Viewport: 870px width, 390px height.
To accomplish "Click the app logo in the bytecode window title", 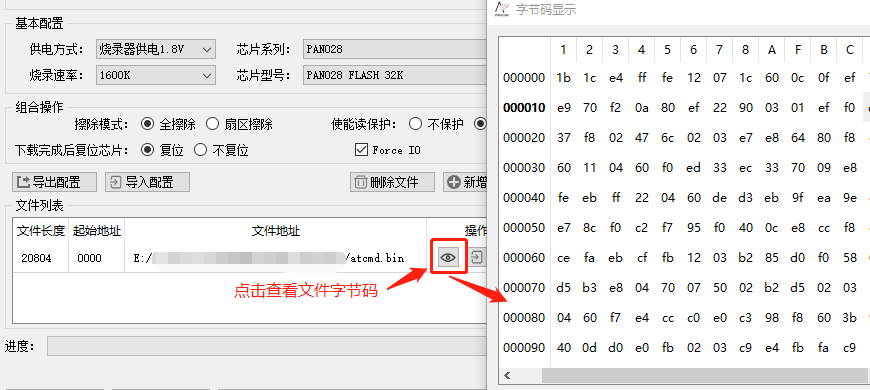I will click(502, 9).
